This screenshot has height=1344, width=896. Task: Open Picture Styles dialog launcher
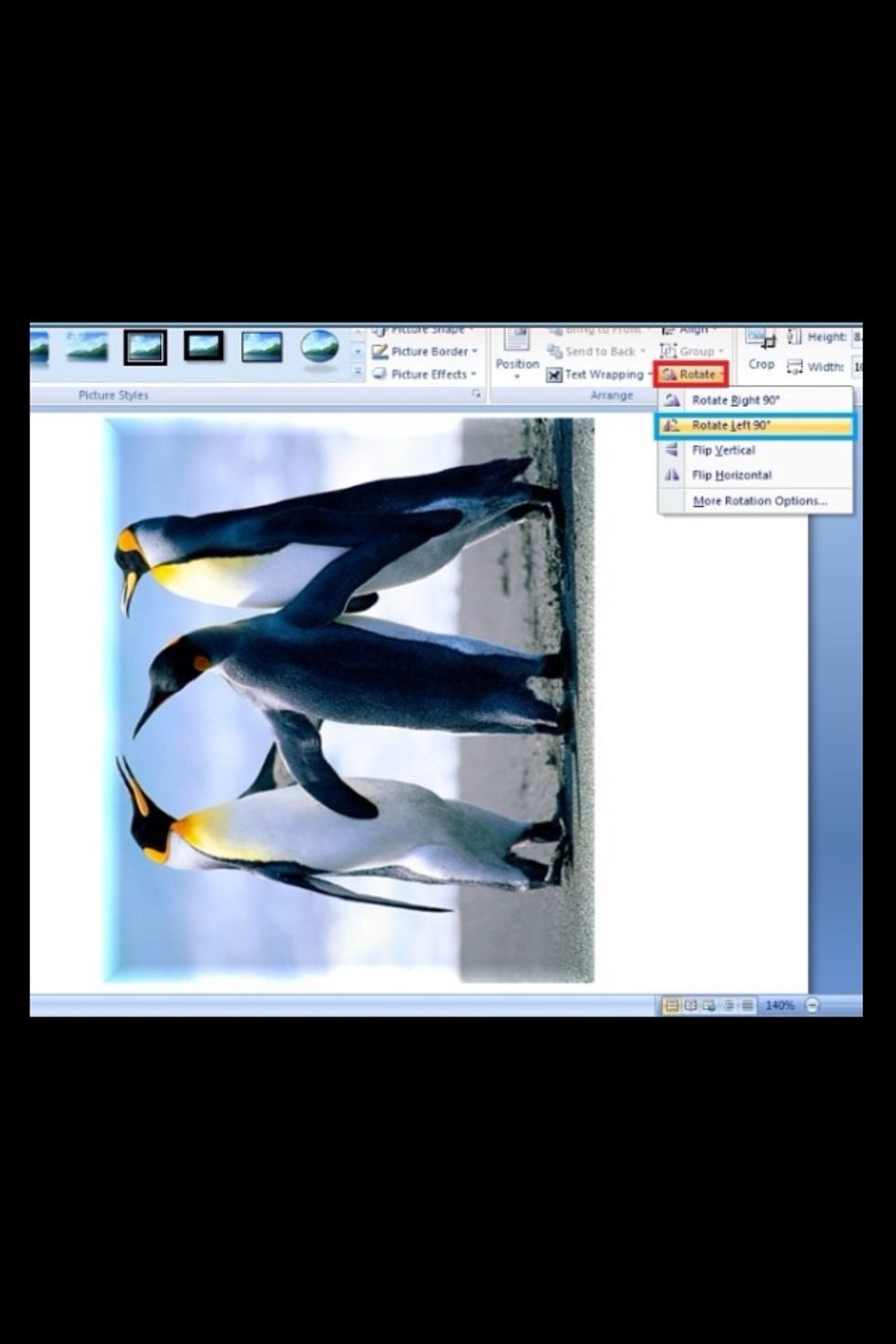tap(476, 394)
